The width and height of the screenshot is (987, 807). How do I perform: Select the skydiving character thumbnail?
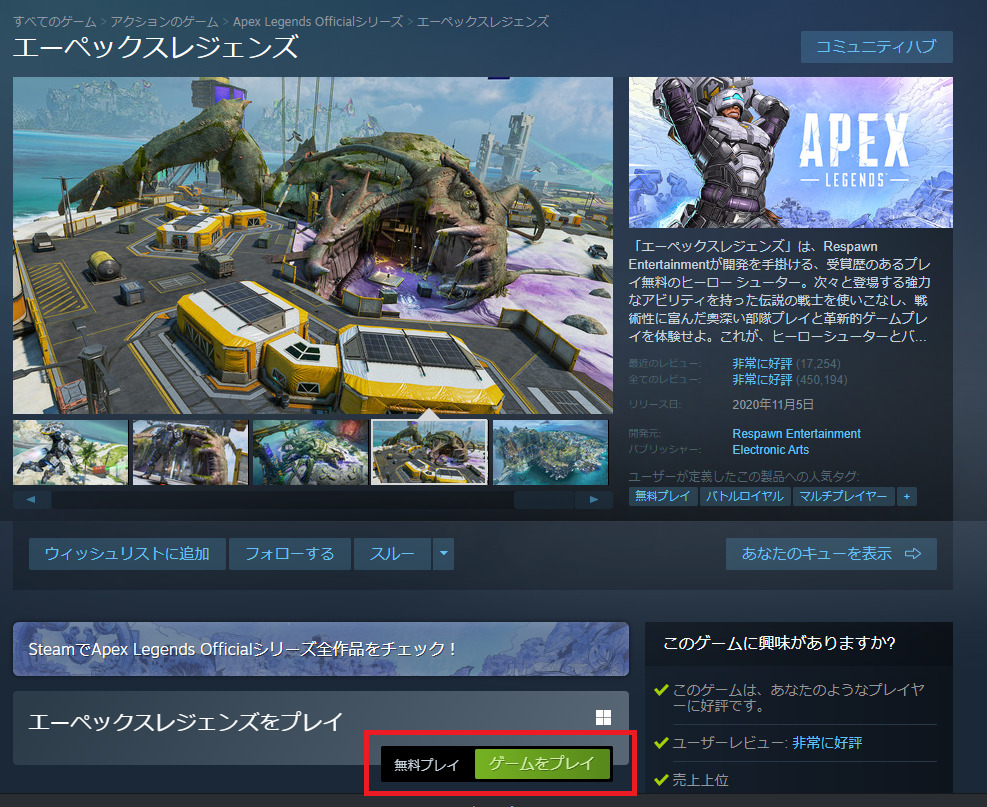click(70, 453)
